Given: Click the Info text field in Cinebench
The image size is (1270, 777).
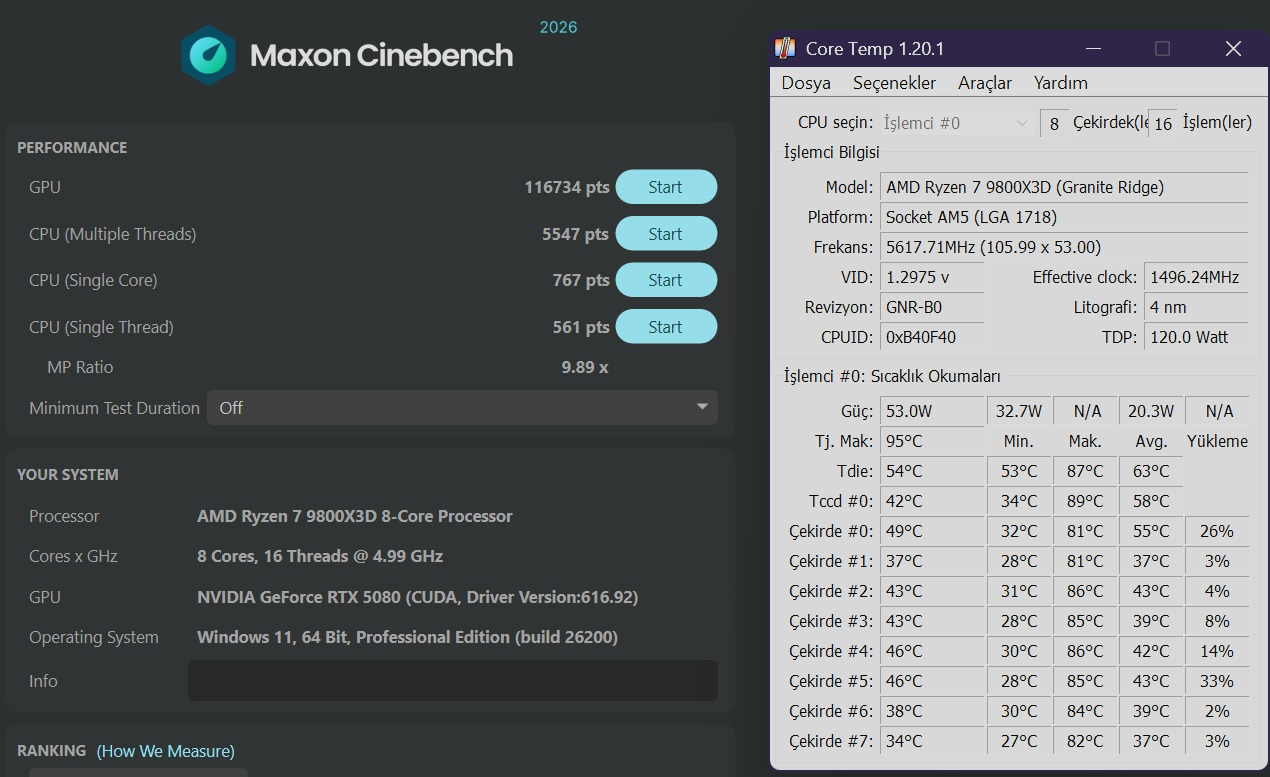Looking at the screenshot, I should pos(453,680).
